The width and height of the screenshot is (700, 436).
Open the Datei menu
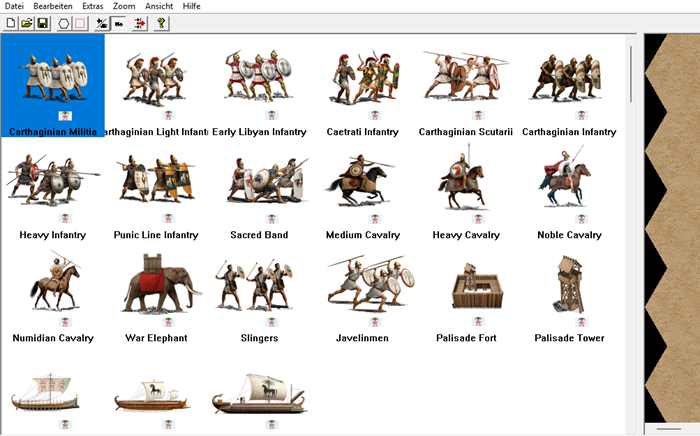pos(14,6)
